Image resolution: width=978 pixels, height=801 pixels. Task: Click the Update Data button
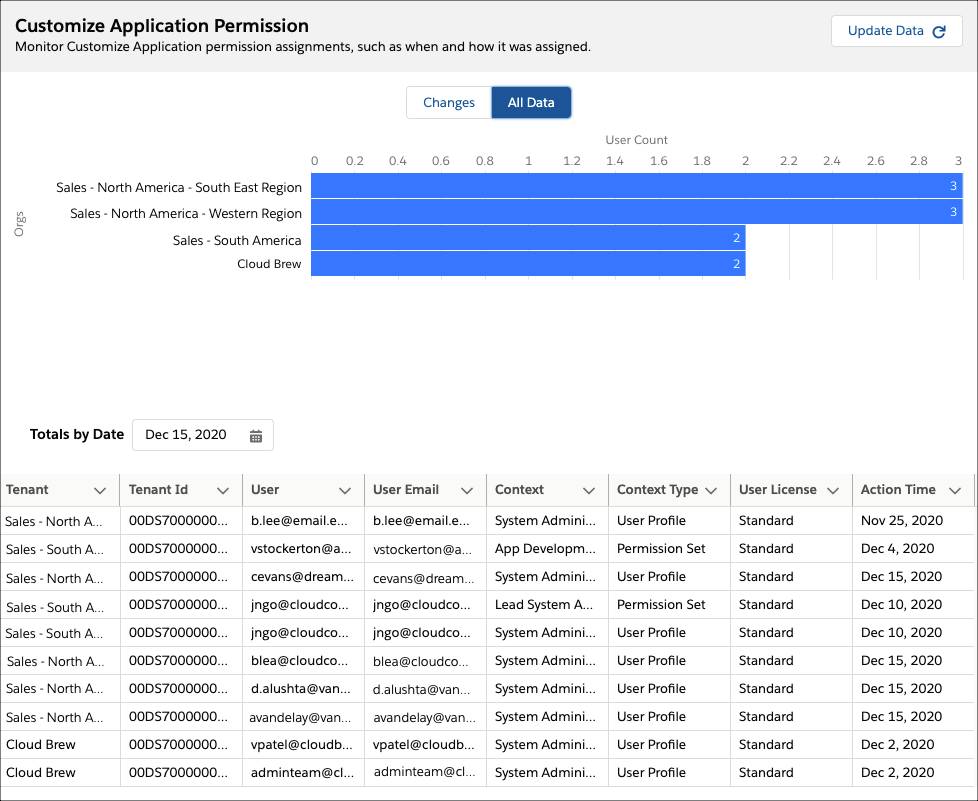(896, 31)
